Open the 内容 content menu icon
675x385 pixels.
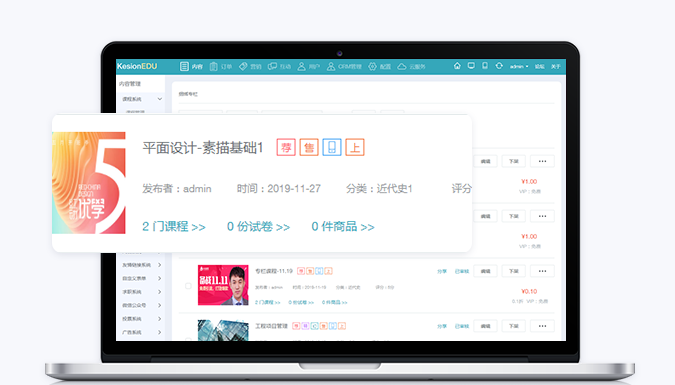(x=184, y=66)
